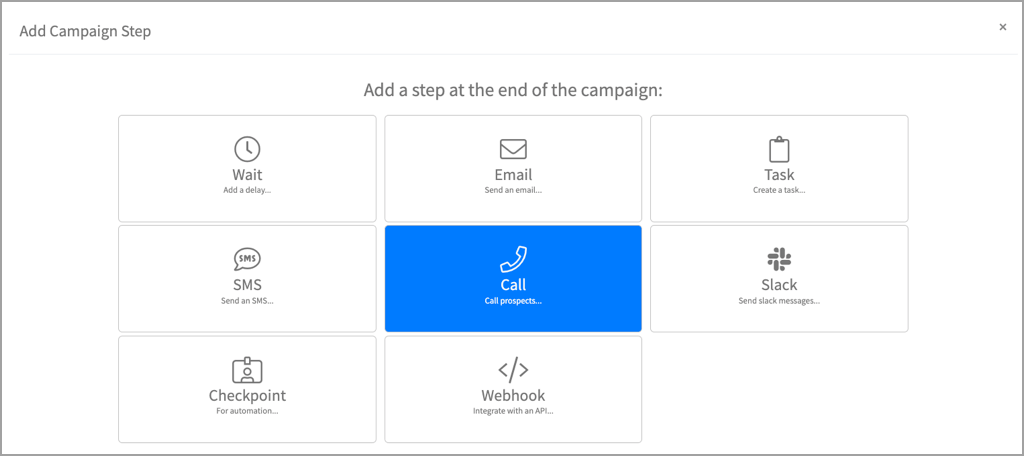Click the clipboard Task icon
This screenshot has height=456, width=1024.
(x=779, y=150)
